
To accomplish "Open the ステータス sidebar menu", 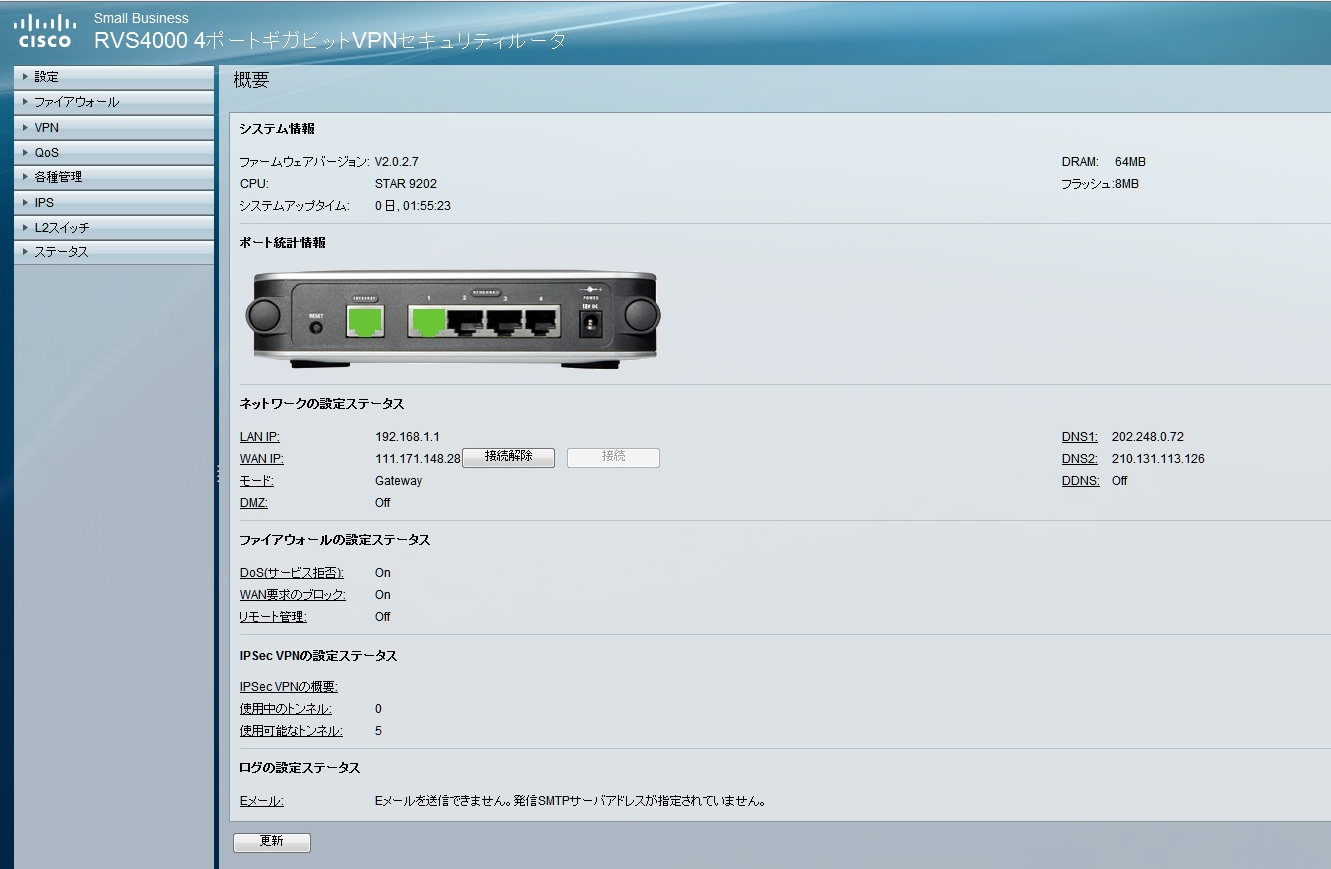I will pyautogui.click(x=114, y=252).
